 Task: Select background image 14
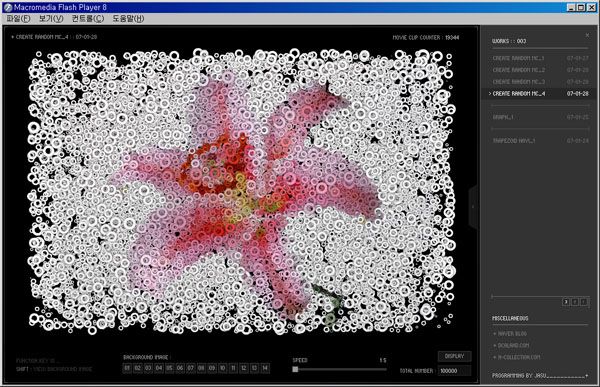[x=265, y=368]
